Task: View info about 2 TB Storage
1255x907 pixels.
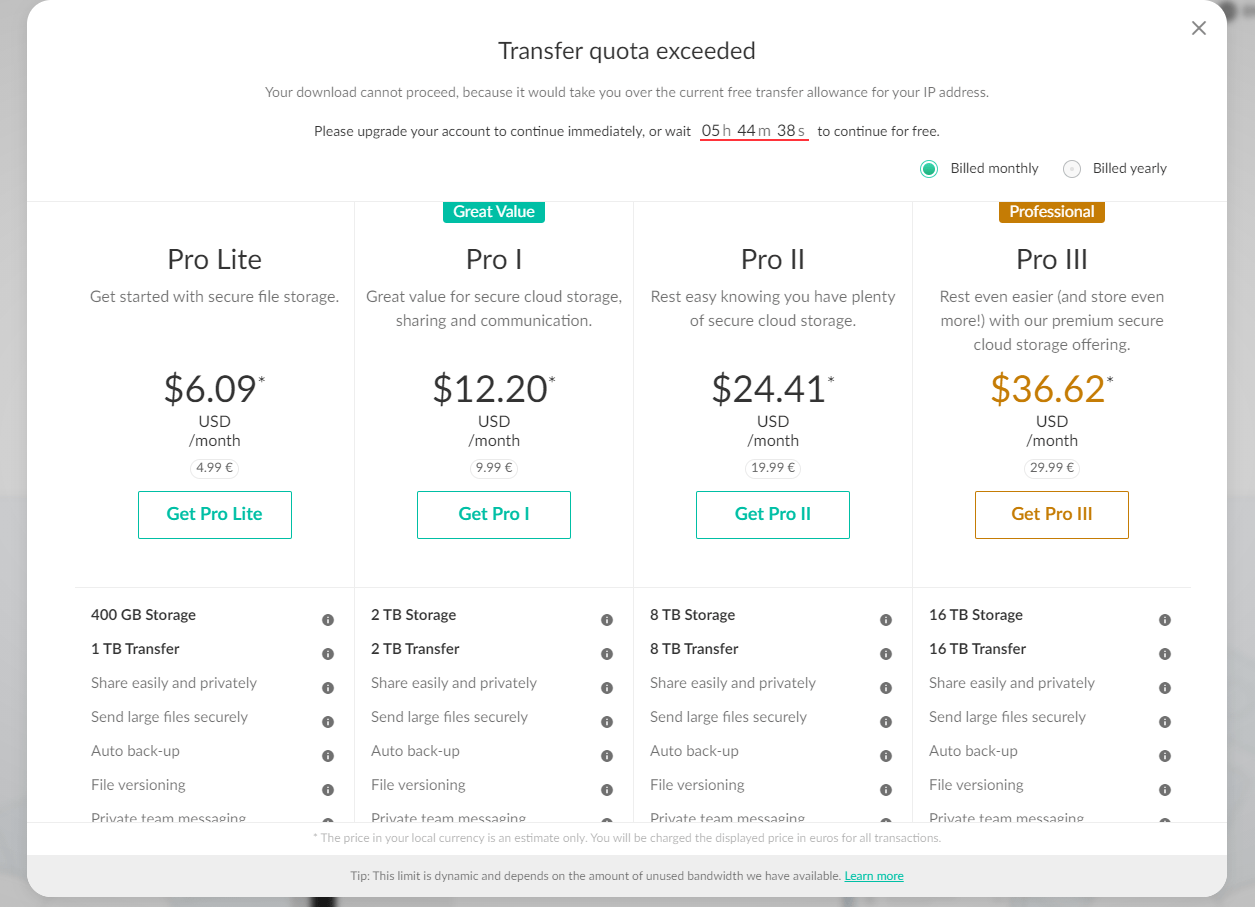Action: [606, 619]
